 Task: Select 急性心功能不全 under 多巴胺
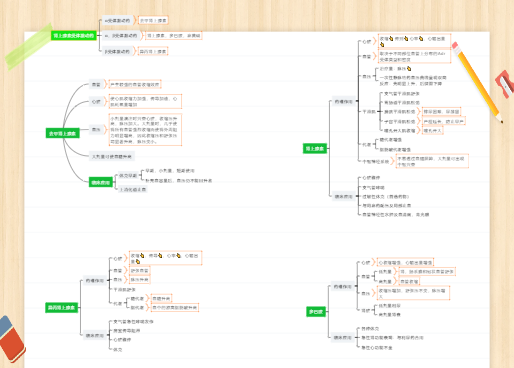pyautogui.click(x=377, y=348)
